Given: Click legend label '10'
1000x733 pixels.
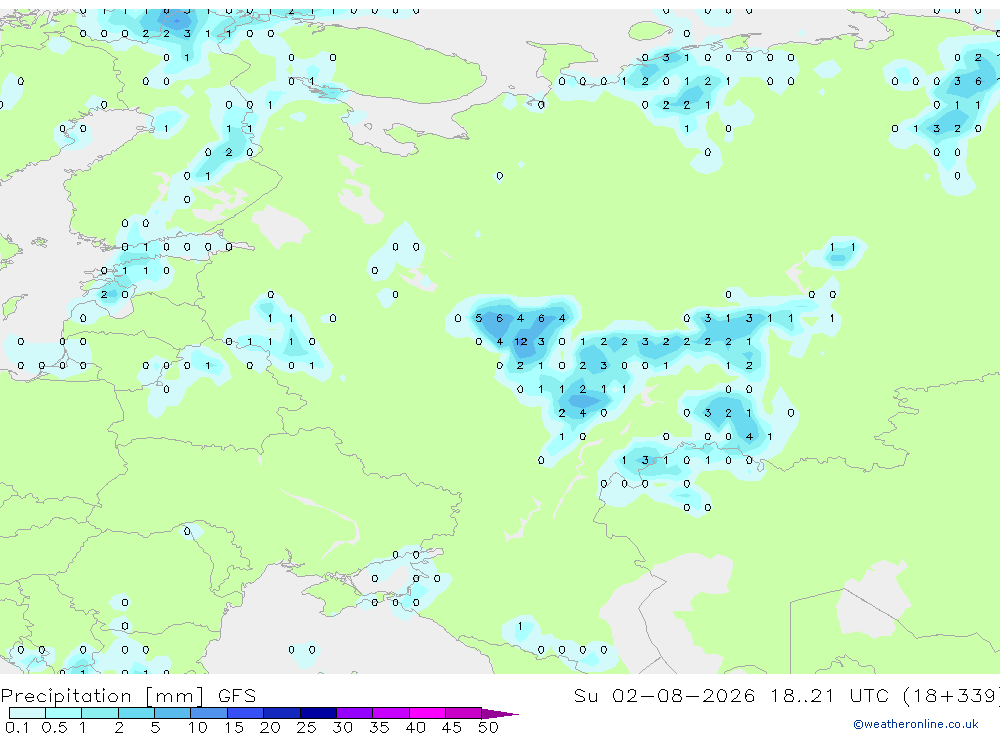Looking at the screenshot, I should [x=198, y=727].
